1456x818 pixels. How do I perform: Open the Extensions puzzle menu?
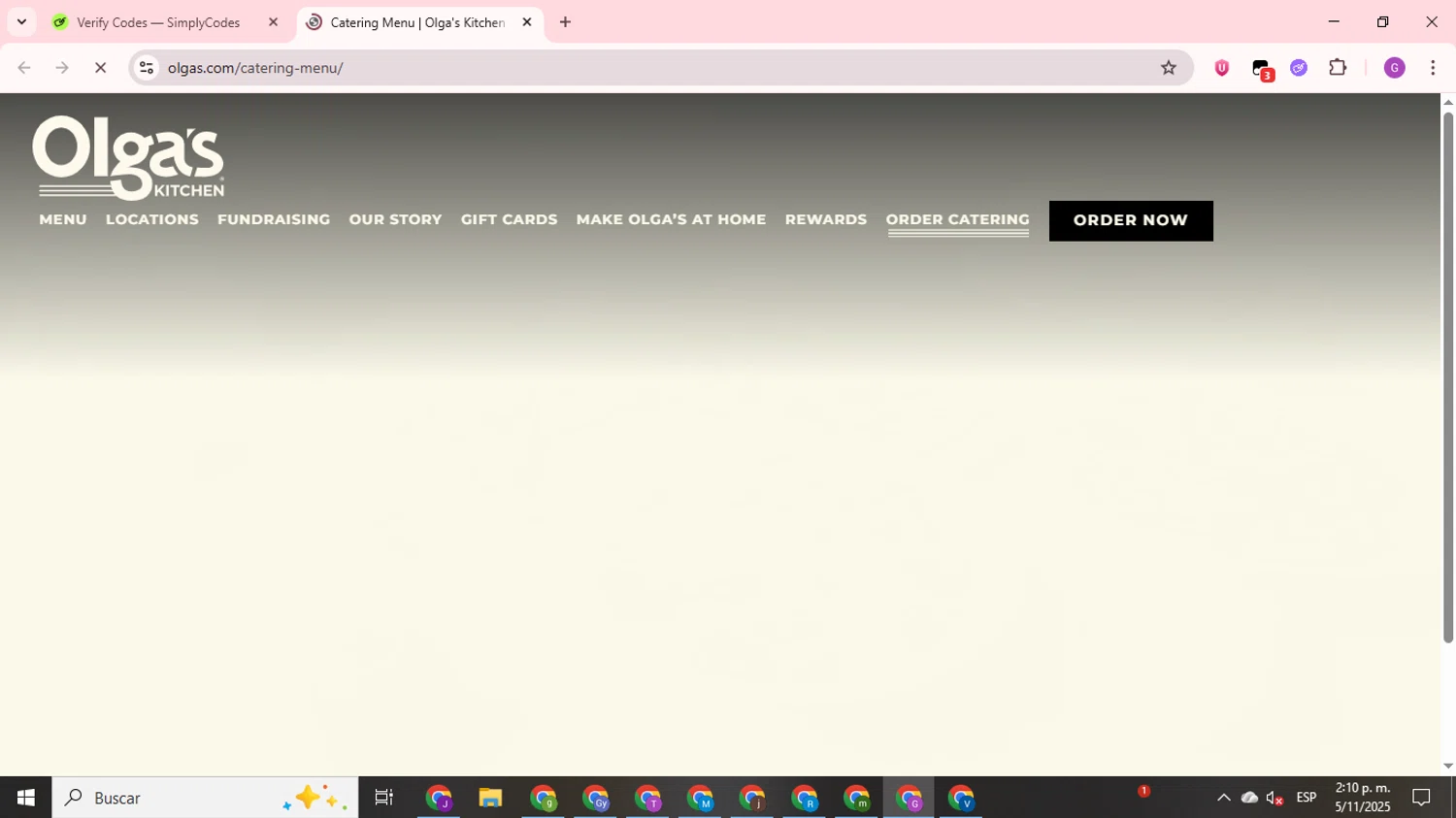(x=1338, y=68)
